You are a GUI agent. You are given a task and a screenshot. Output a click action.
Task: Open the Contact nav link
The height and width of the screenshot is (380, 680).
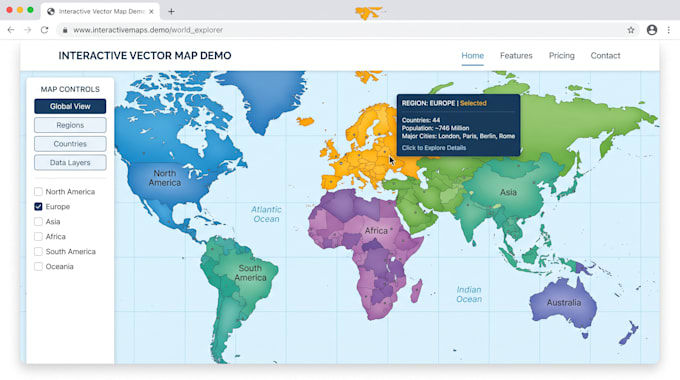click(605, 56)
